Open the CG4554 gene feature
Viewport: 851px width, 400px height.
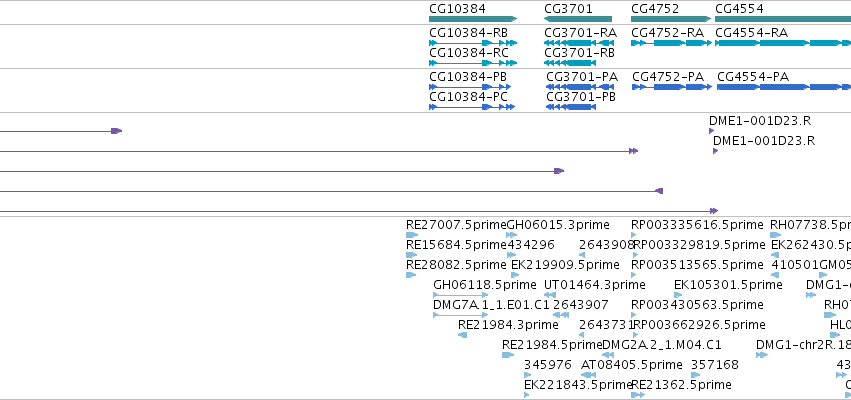point(783,19)
